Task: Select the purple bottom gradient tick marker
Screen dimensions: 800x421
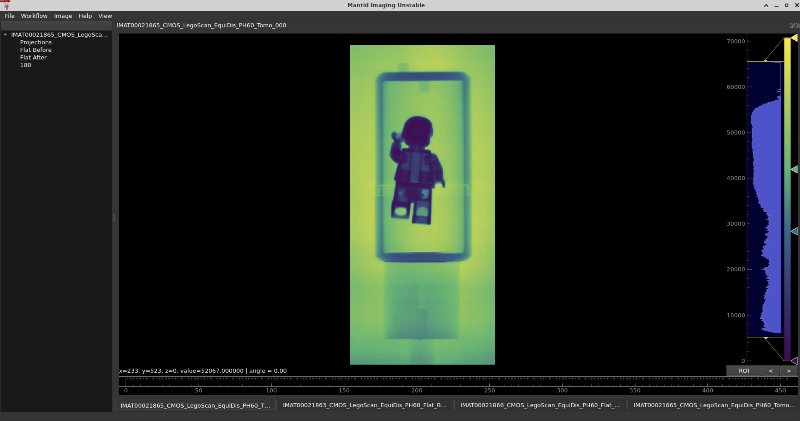Action: click(794, 361)
